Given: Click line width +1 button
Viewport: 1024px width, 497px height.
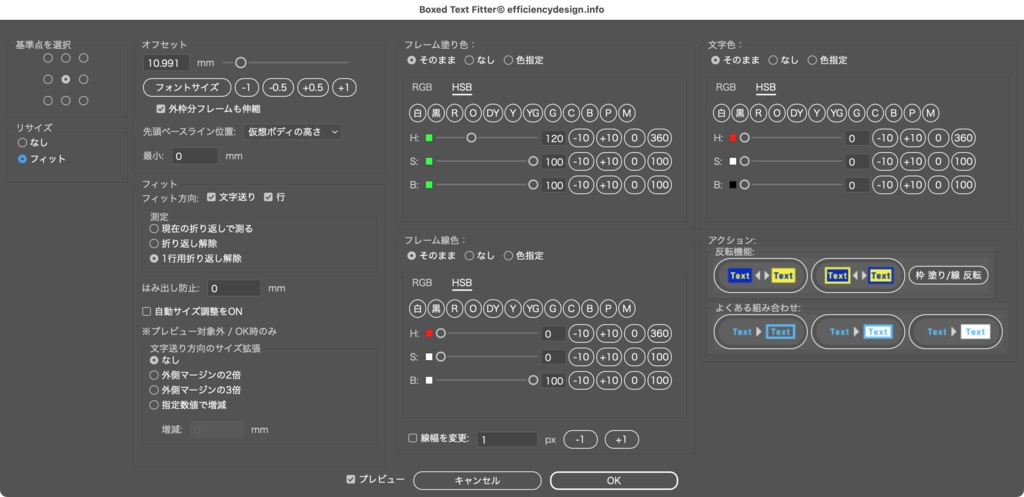Looking at the screenshot, I should coord(621,440).
